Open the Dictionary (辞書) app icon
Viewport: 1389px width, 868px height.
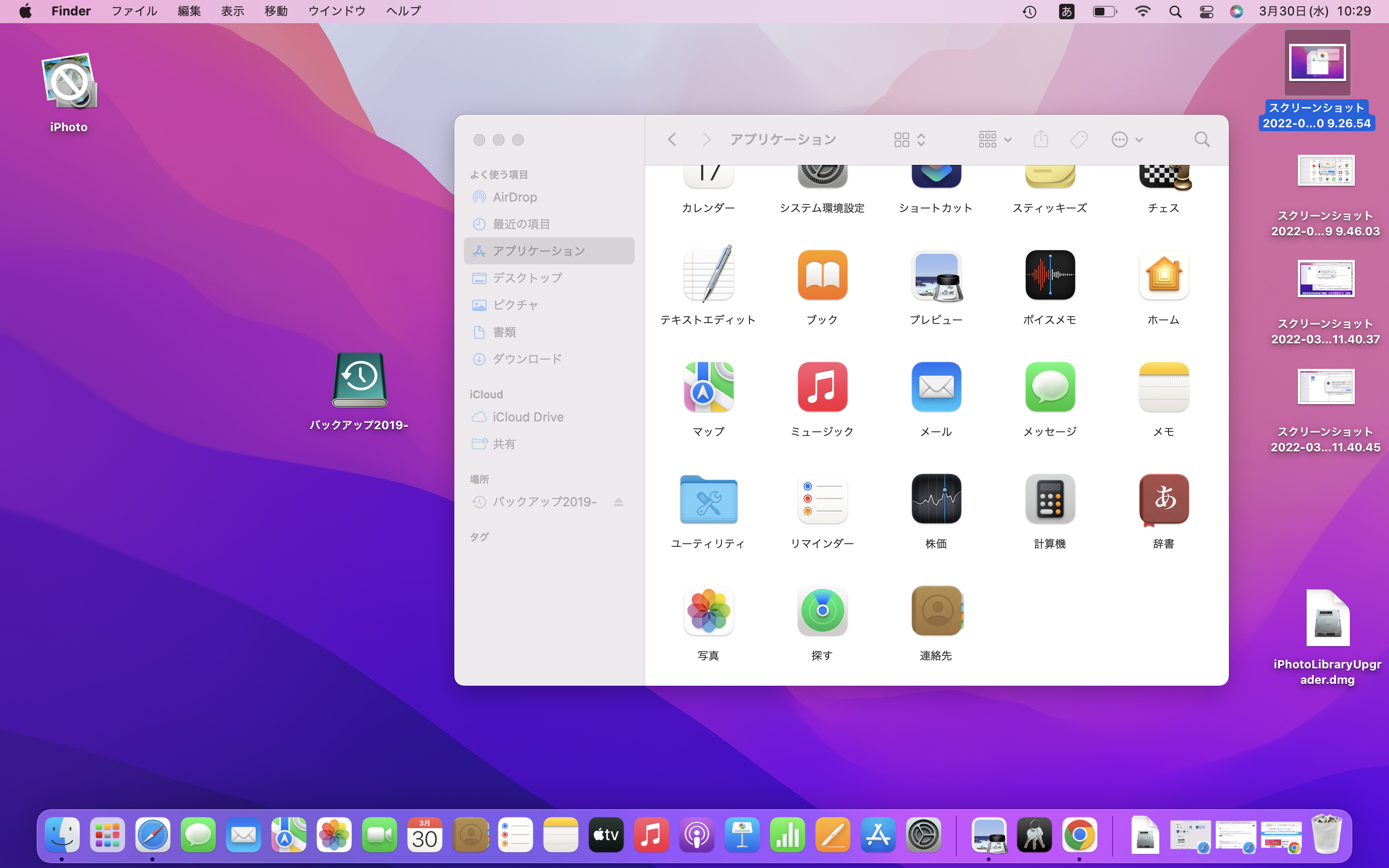click(1163, 499)
